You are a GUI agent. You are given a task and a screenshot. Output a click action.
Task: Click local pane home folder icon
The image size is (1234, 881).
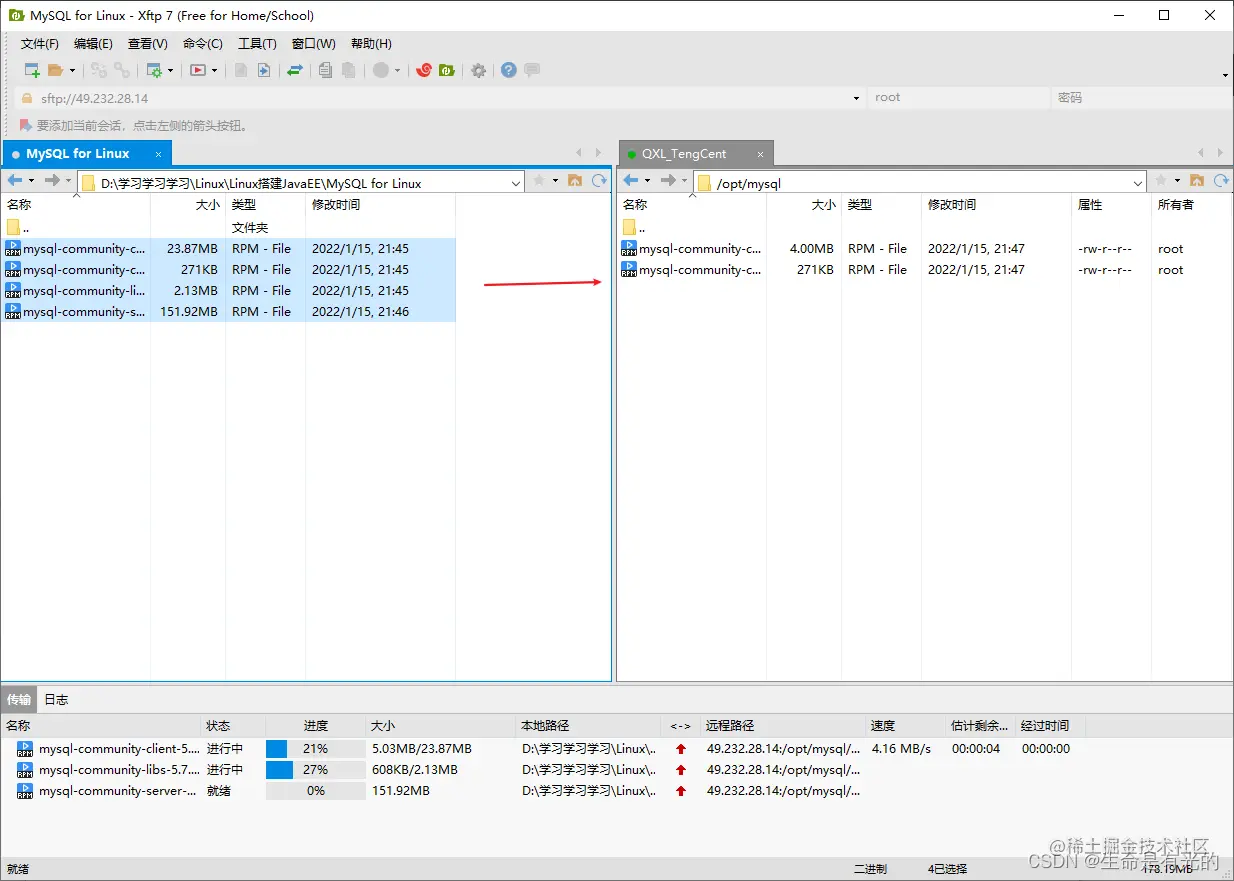(575, 180)
